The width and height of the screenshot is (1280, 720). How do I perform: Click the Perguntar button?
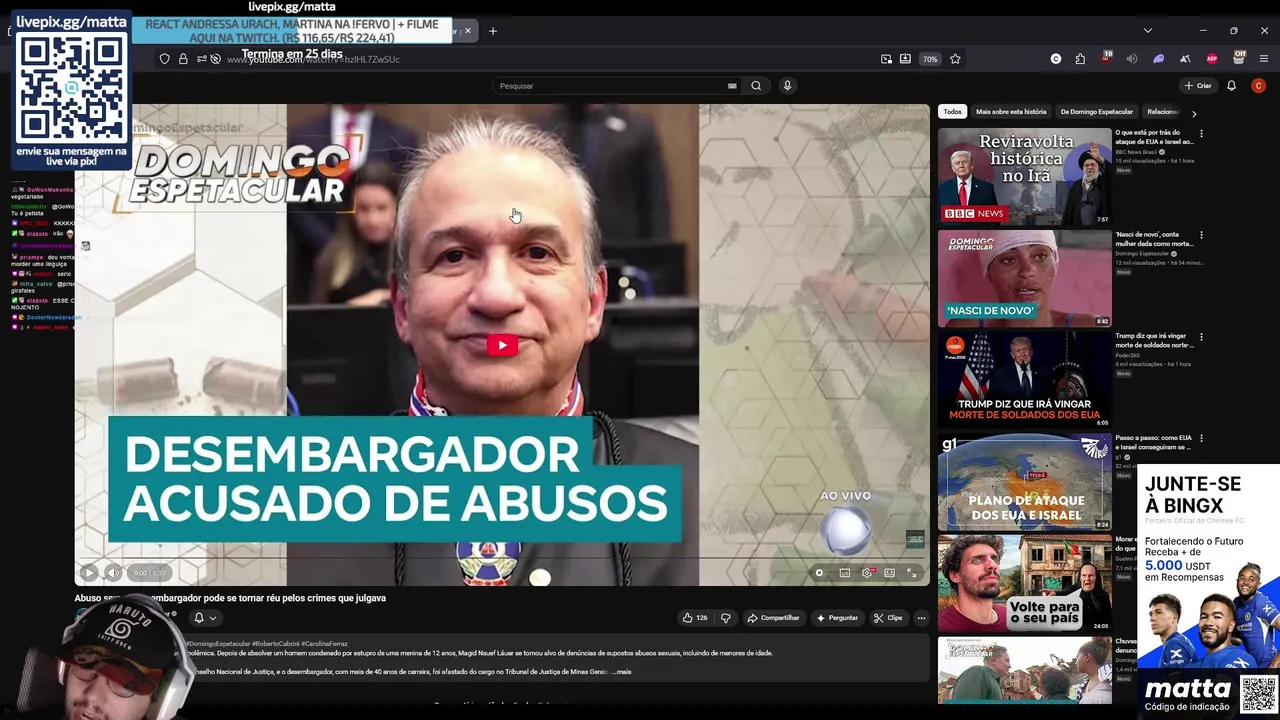coord(837,618)
